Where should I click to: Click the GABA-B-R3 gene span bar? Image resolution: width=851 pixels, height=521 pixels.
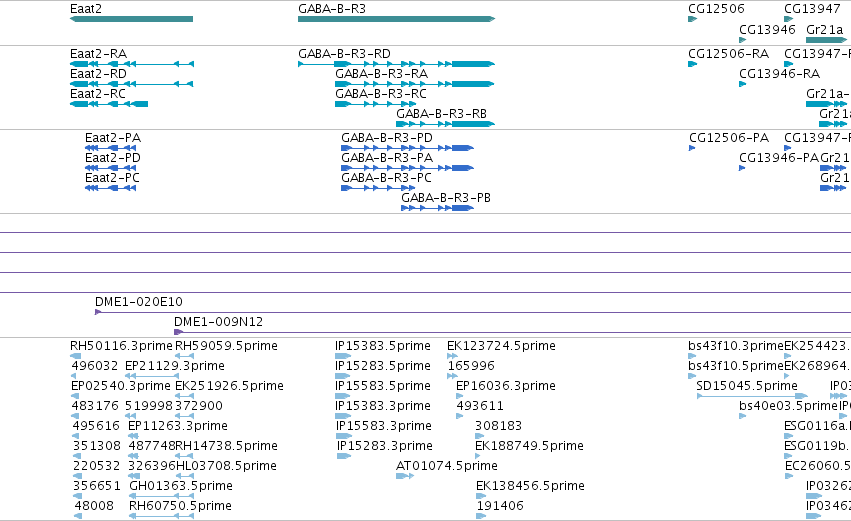coord(396,19)
